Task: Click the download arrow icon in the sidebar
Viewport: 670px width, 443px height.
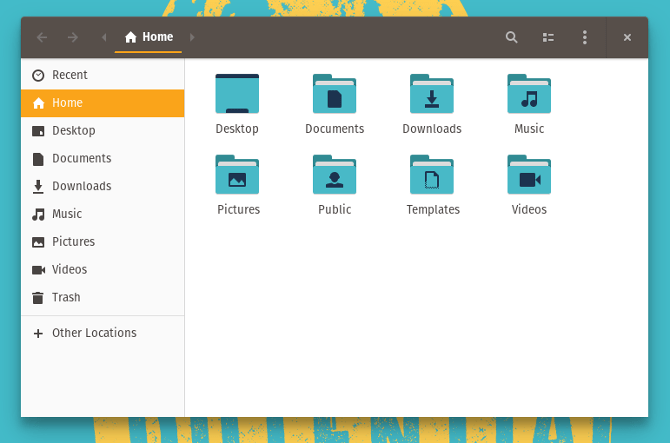Action: tap(38, 186)
